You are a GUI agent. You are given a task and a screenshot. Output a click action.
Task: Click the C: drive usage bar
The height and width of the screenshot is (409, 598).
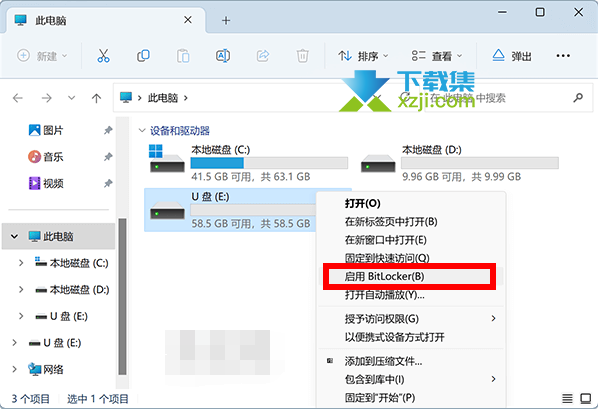(269, 163)
